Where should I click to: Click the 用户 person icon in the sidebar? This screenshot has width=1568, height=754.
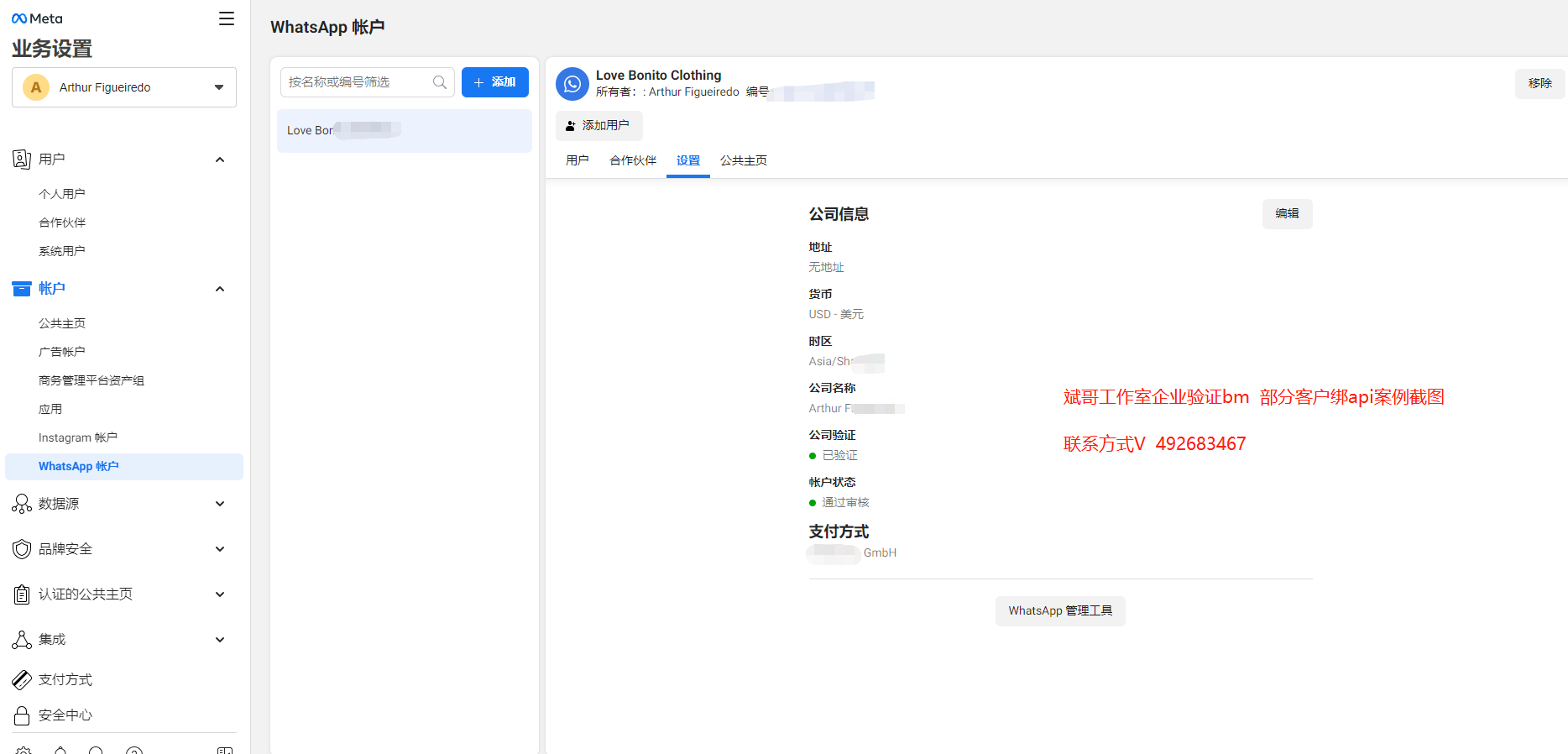22,159
